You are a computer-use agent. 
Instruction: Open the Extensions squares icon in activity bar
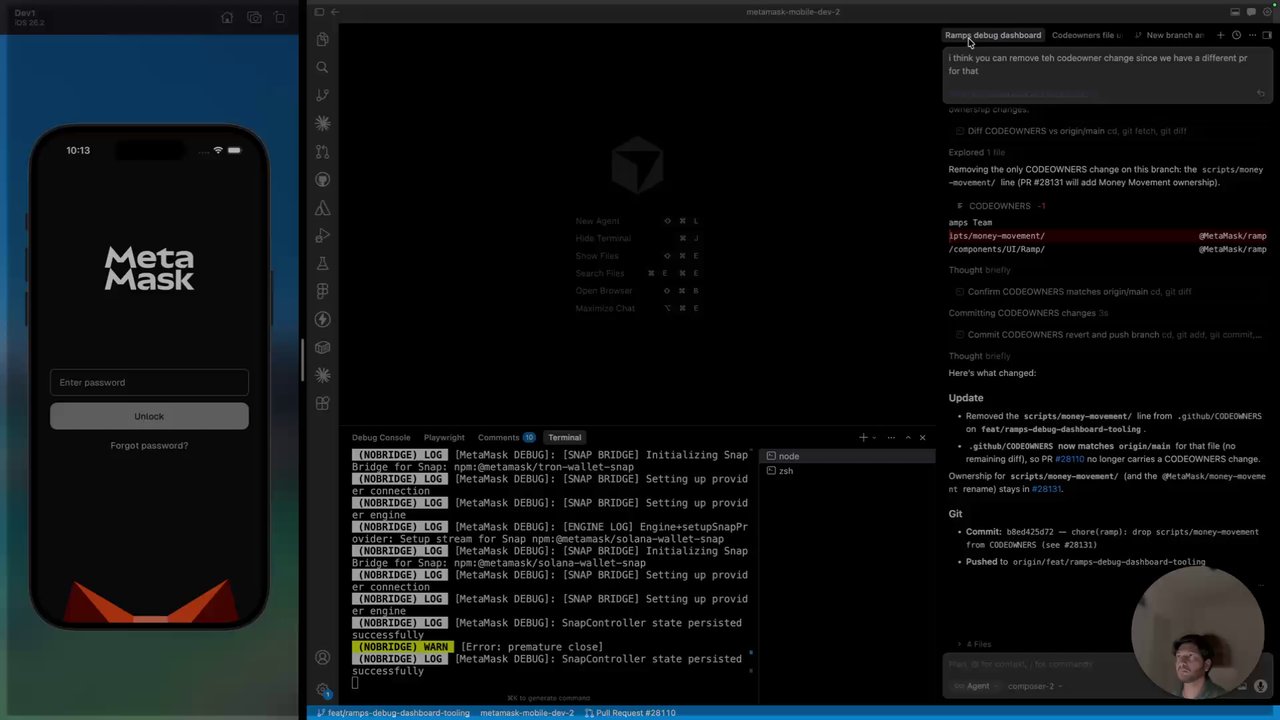[322, 404]
